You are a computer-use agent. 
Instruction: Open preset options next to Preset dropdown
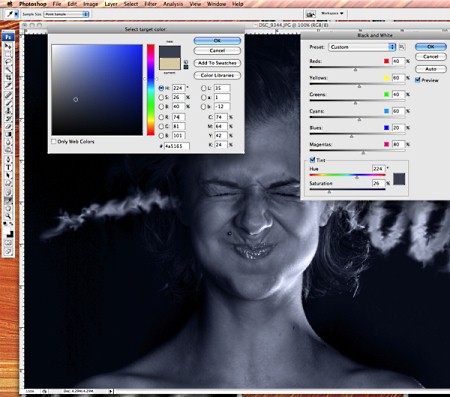point(402,47)
